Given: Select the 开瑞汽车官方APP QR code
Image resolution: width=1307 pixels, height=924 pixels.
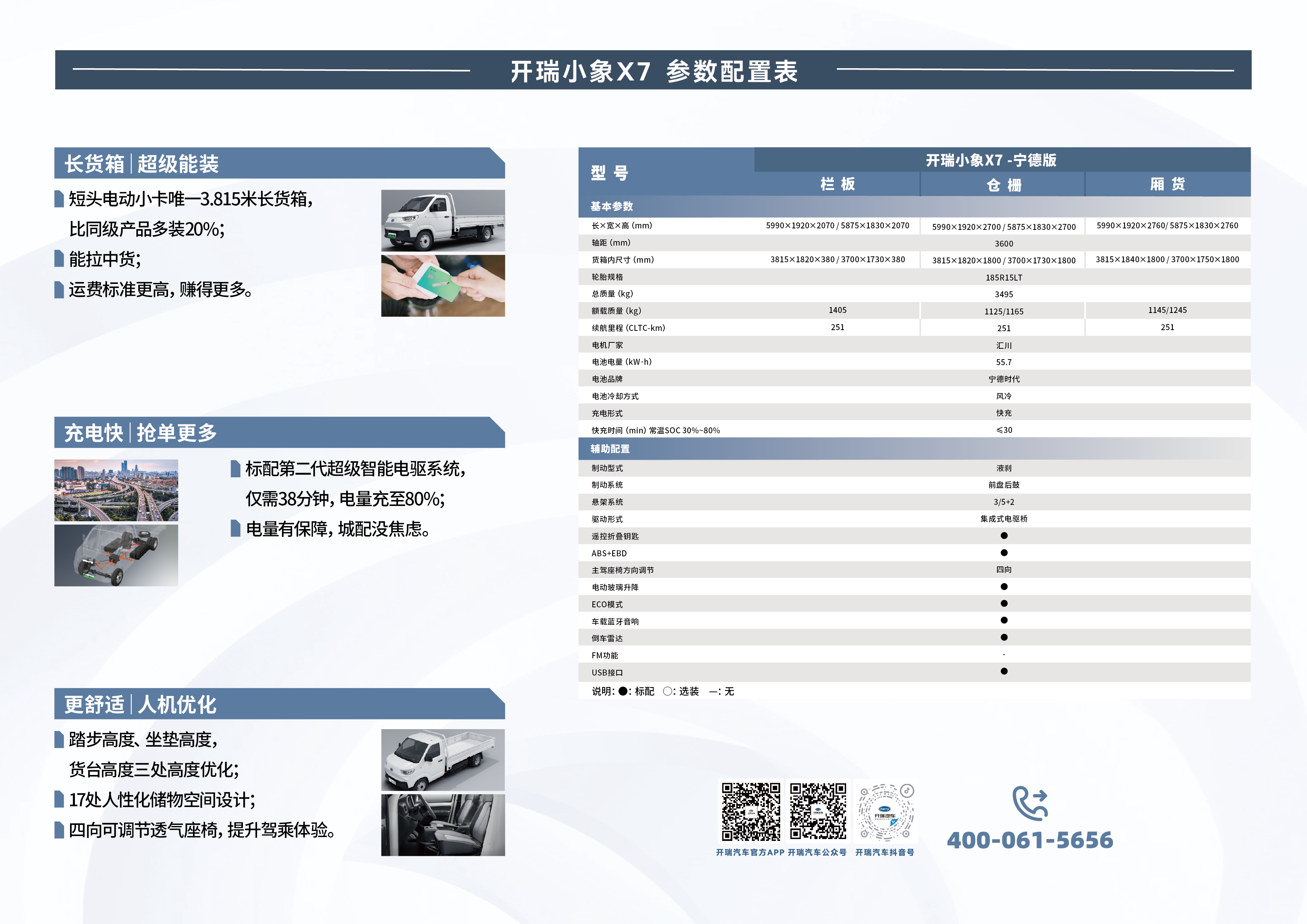Looking at the screenshot, I should point(751,812).
